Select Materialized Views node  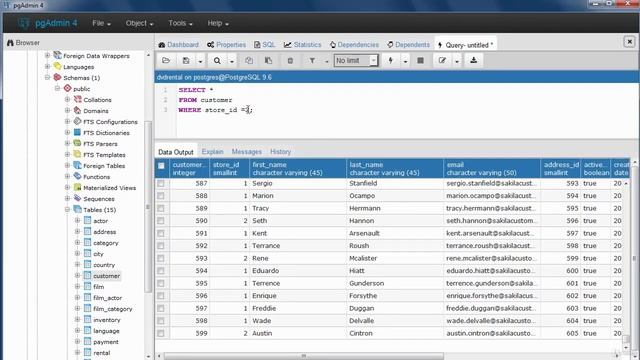[109, 188]
